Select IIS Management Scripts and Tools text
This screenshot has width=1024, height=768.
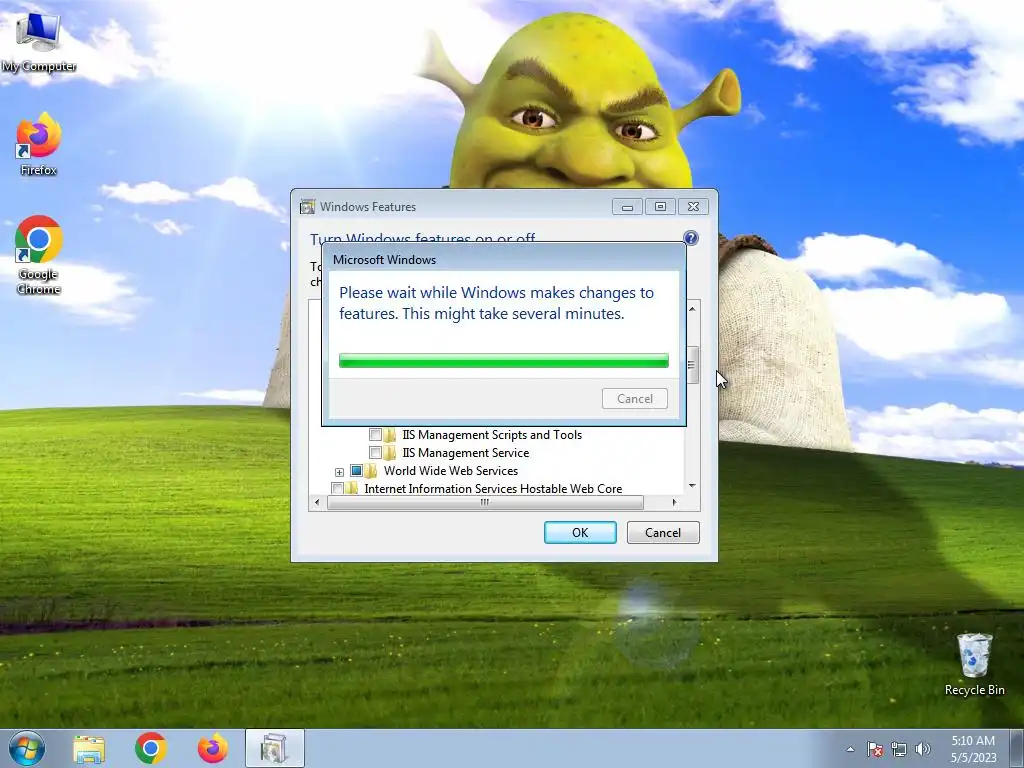tap(492, 434)
